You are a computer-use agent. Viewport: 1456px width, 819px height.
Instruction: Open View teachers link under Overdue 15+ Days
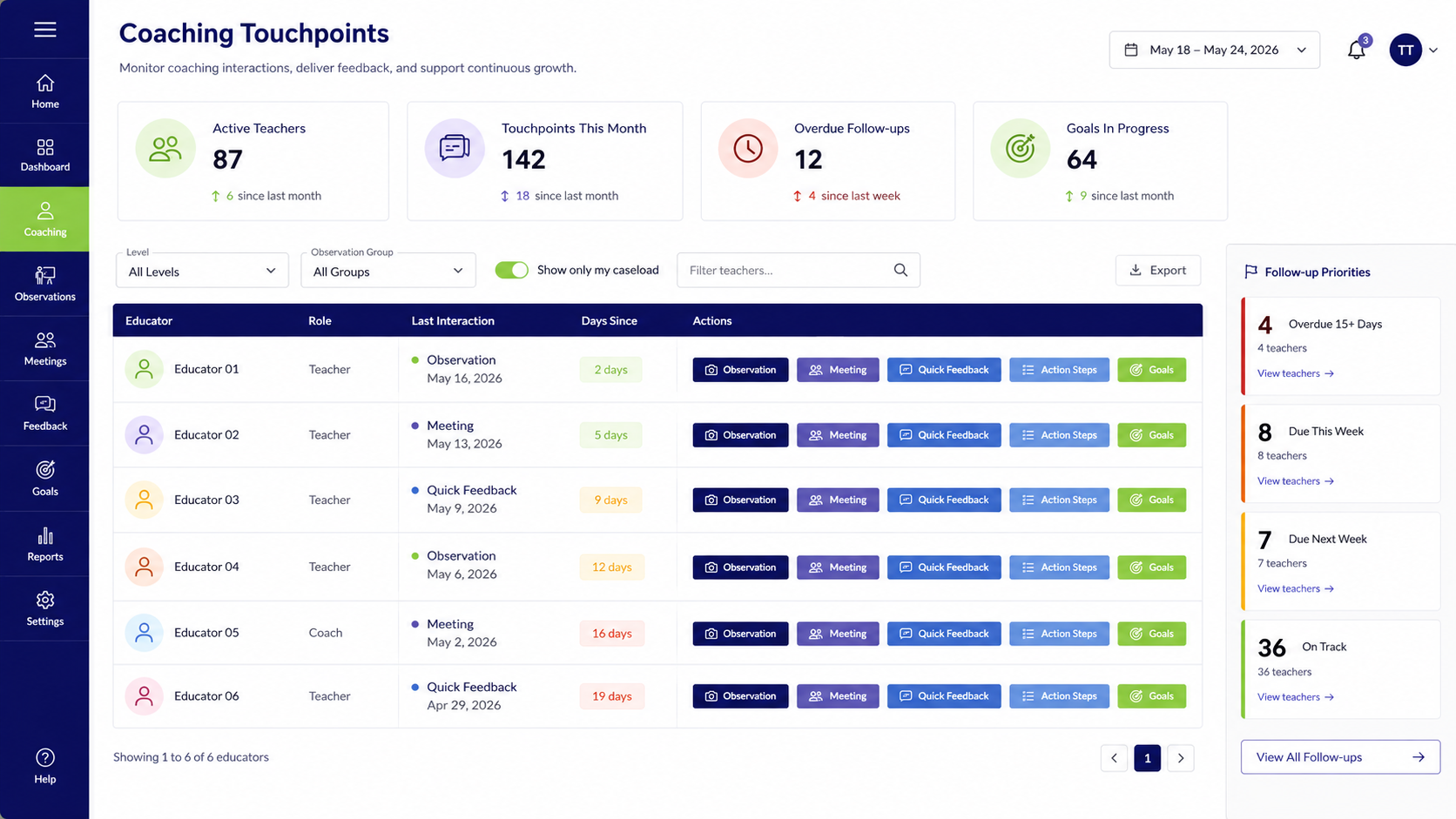(1295, 373)
